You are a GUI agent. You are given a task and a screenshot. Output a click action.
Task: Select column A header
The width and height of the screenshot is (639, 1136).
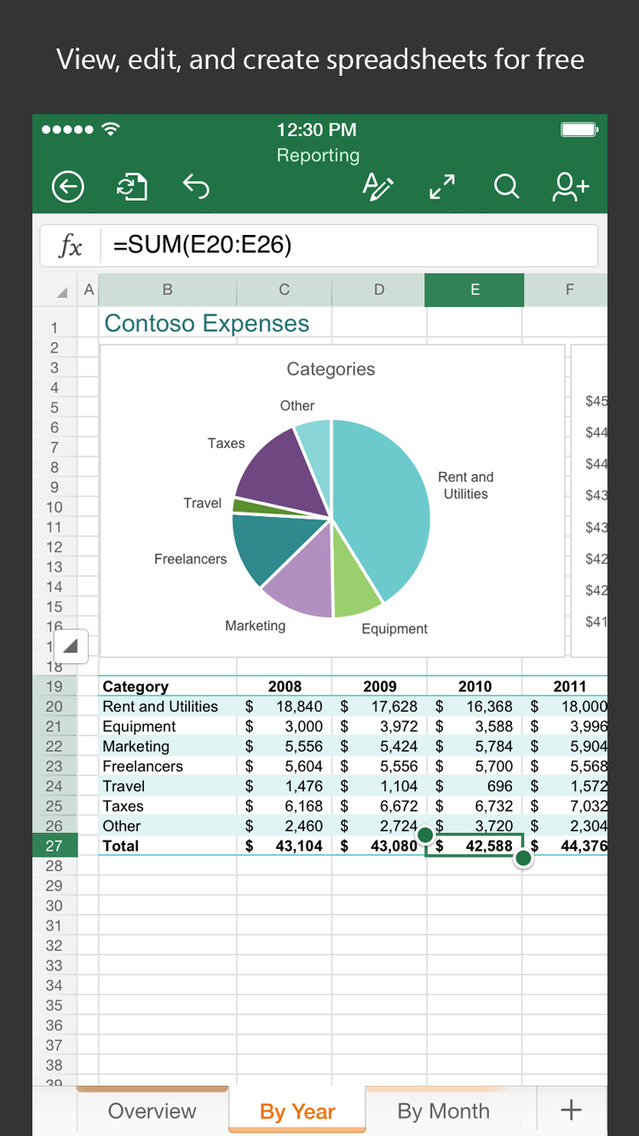[88, 290]
